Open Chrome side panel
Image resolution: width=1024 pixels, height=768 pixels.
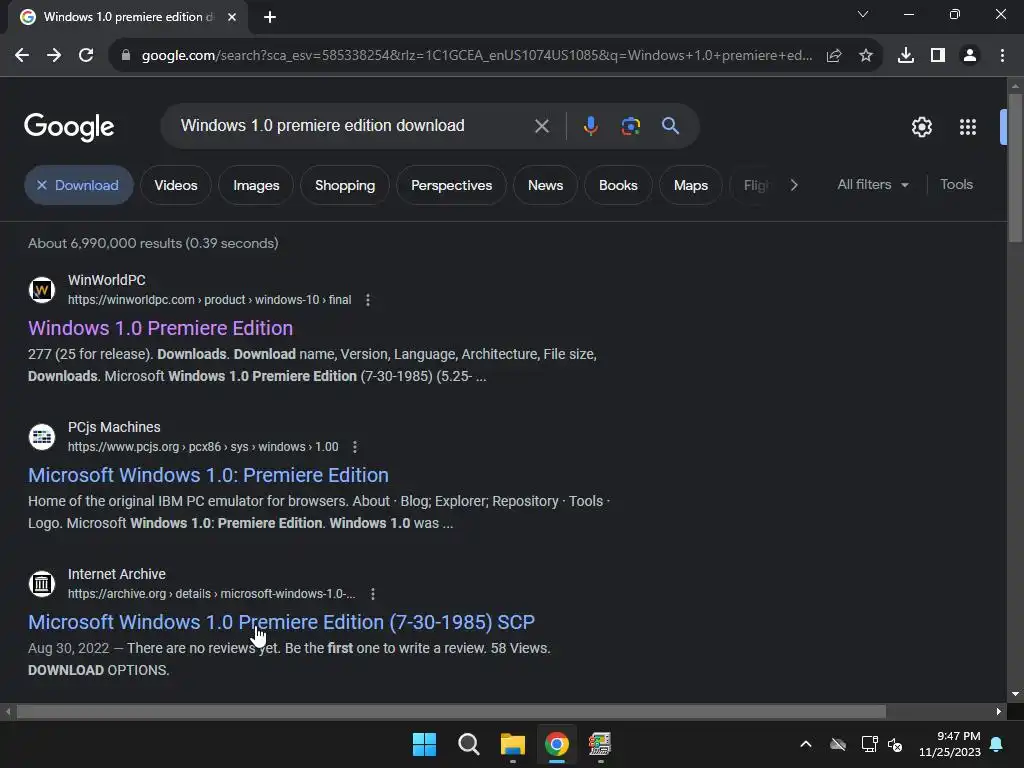[x=938, y=56]
